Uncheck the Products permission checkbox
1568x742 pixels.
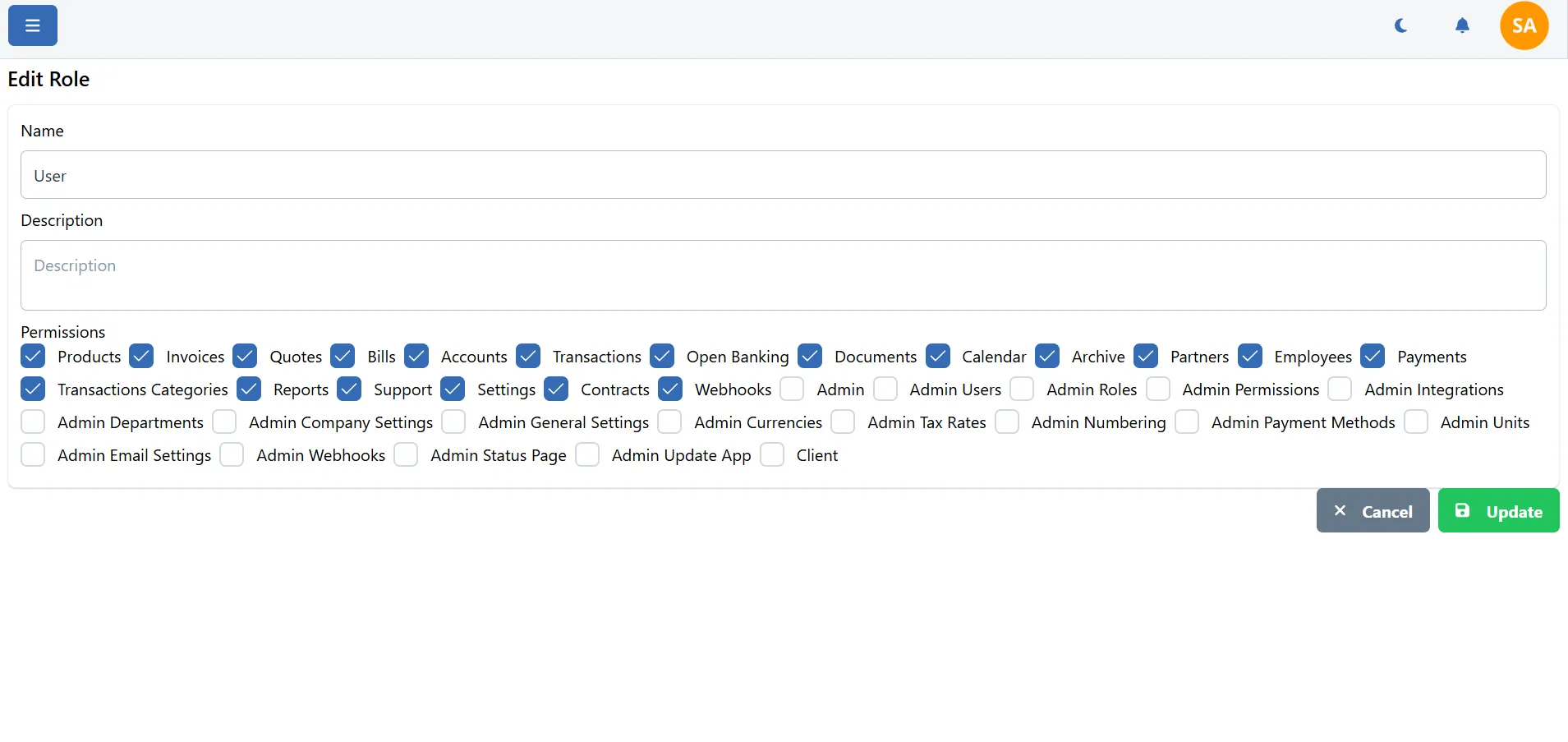pyautogui.click(x=33, y=357)
